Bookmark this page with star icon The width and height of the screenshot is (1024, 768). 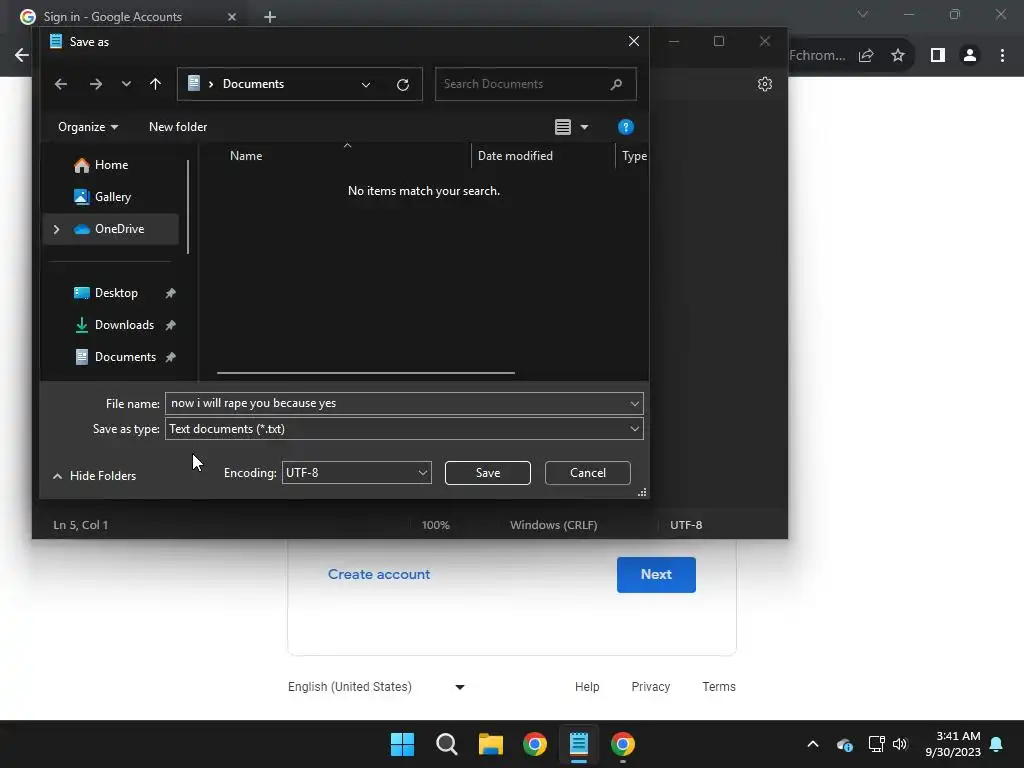(898, 56)
